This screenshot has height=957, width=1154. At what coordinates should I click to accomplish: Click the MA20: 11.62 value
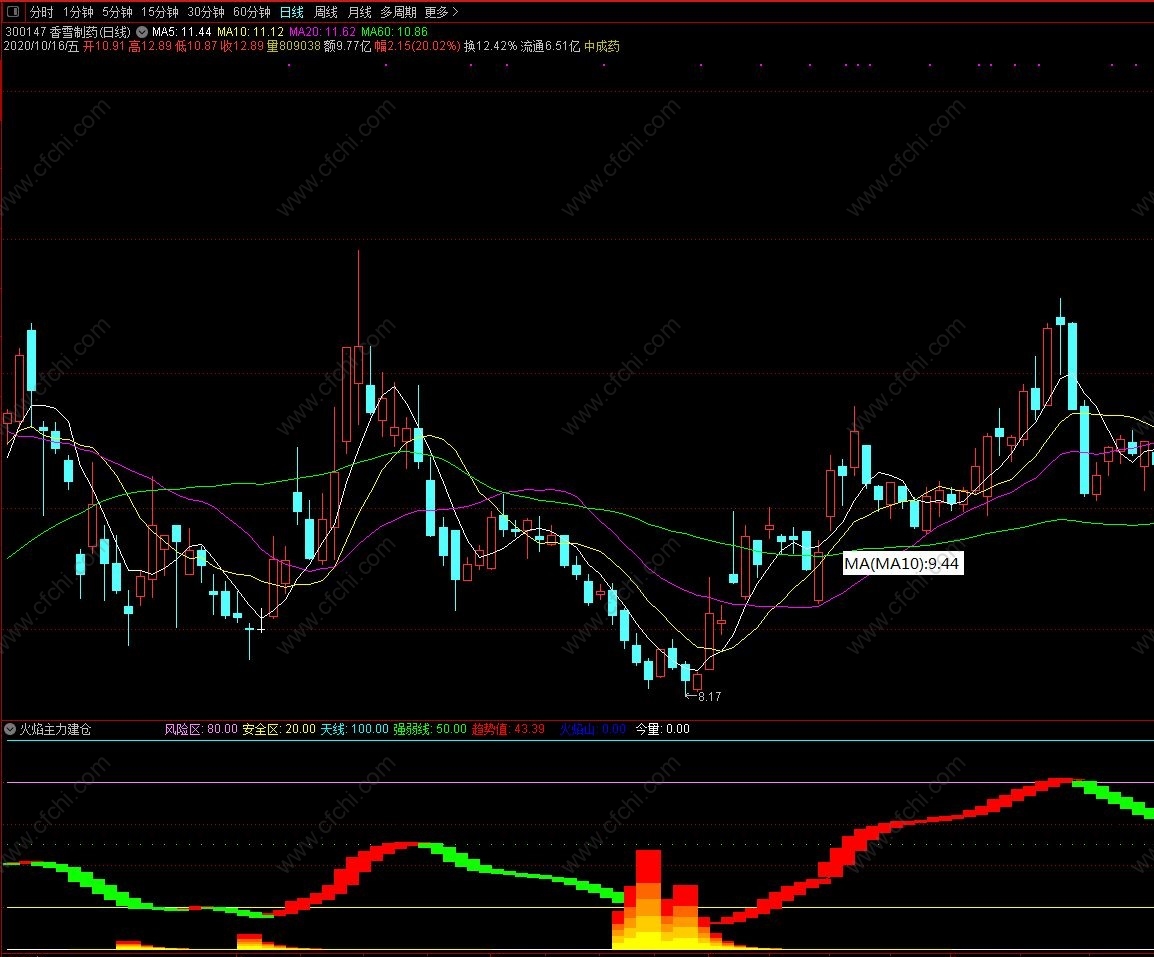(x=322, y=32)
